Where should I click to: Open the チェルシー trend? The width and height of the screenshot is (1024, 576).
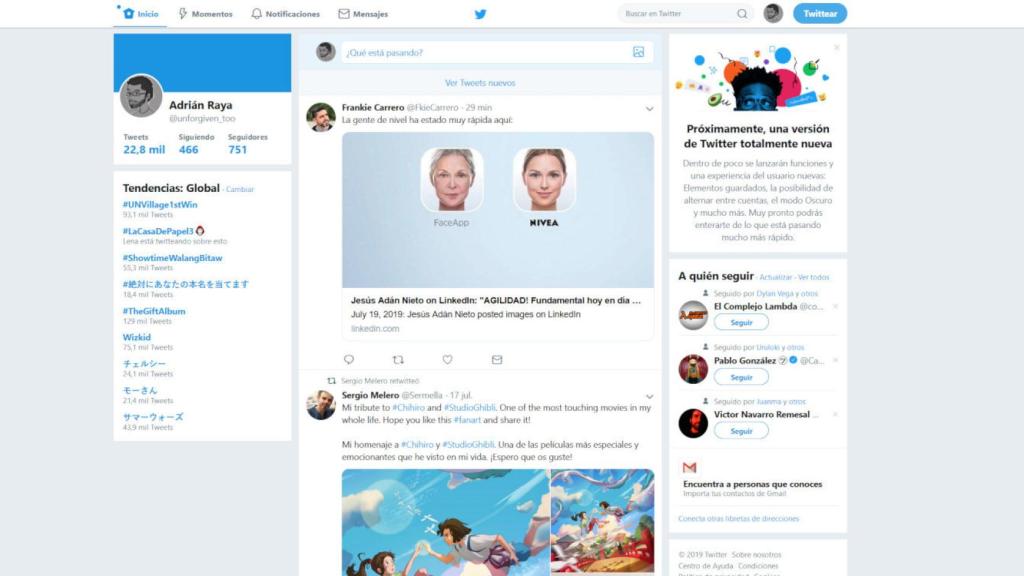(x=144, y=364)
